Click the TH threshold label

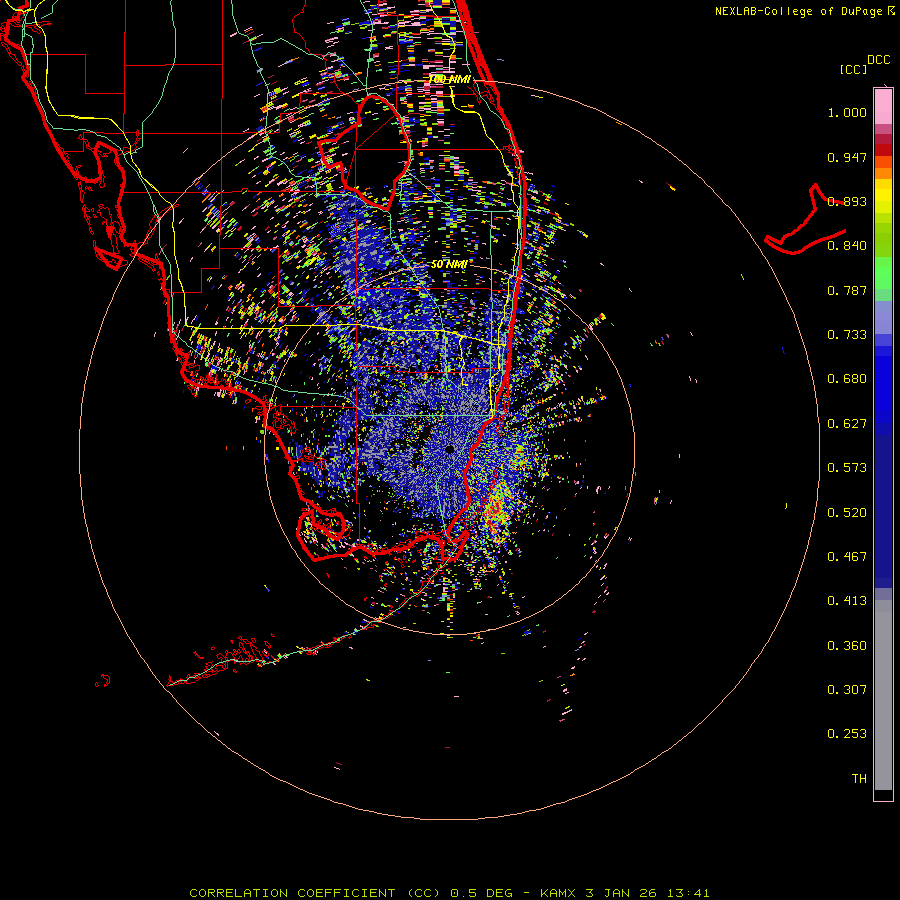[x=859, y=779]
